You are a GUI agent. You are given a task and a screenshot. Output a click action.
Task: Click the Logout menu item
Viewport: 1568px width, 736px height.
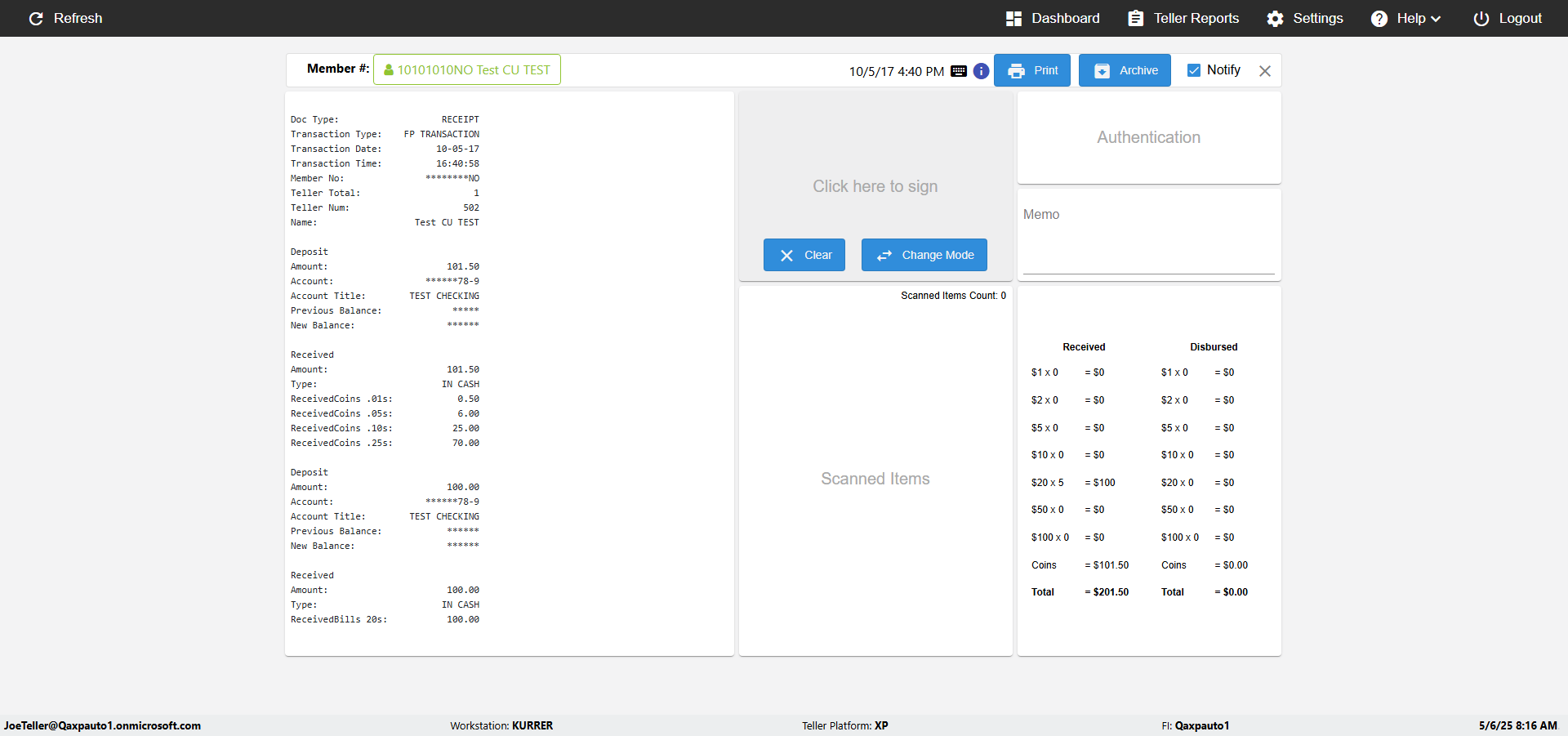(x=1508, y=18)
